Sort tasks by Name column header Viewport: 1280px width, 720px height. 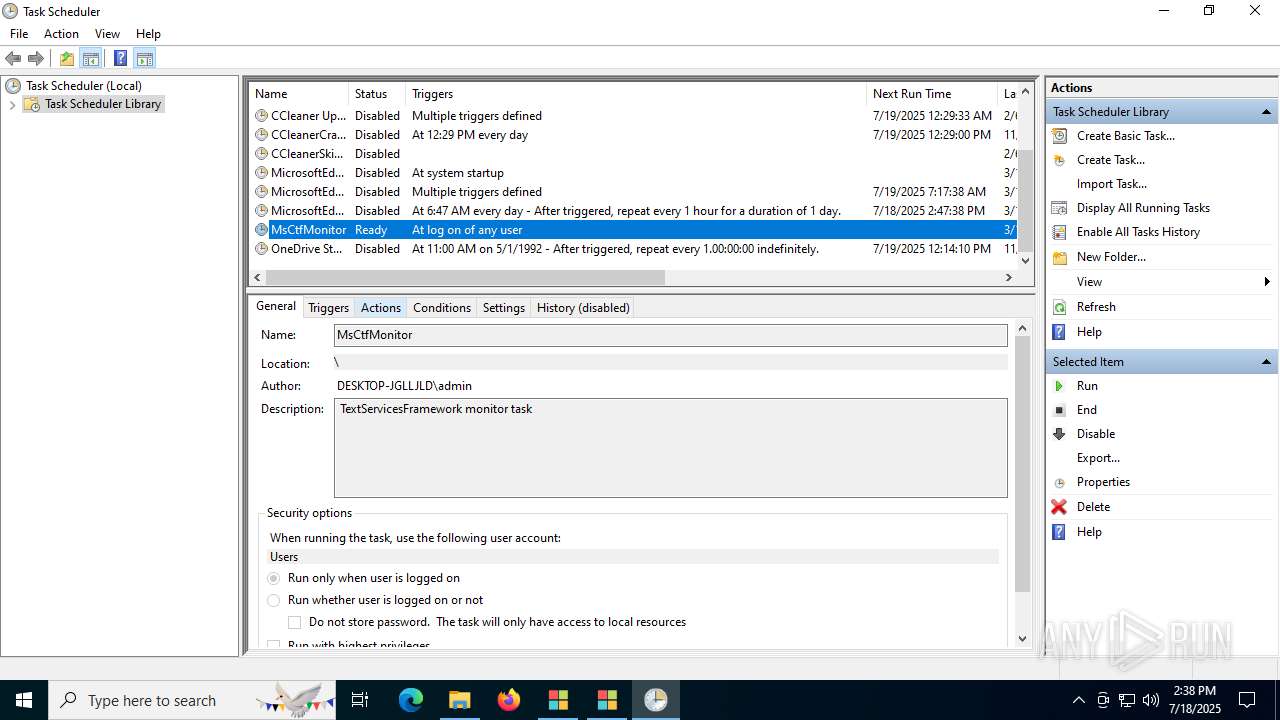[298, 94]
